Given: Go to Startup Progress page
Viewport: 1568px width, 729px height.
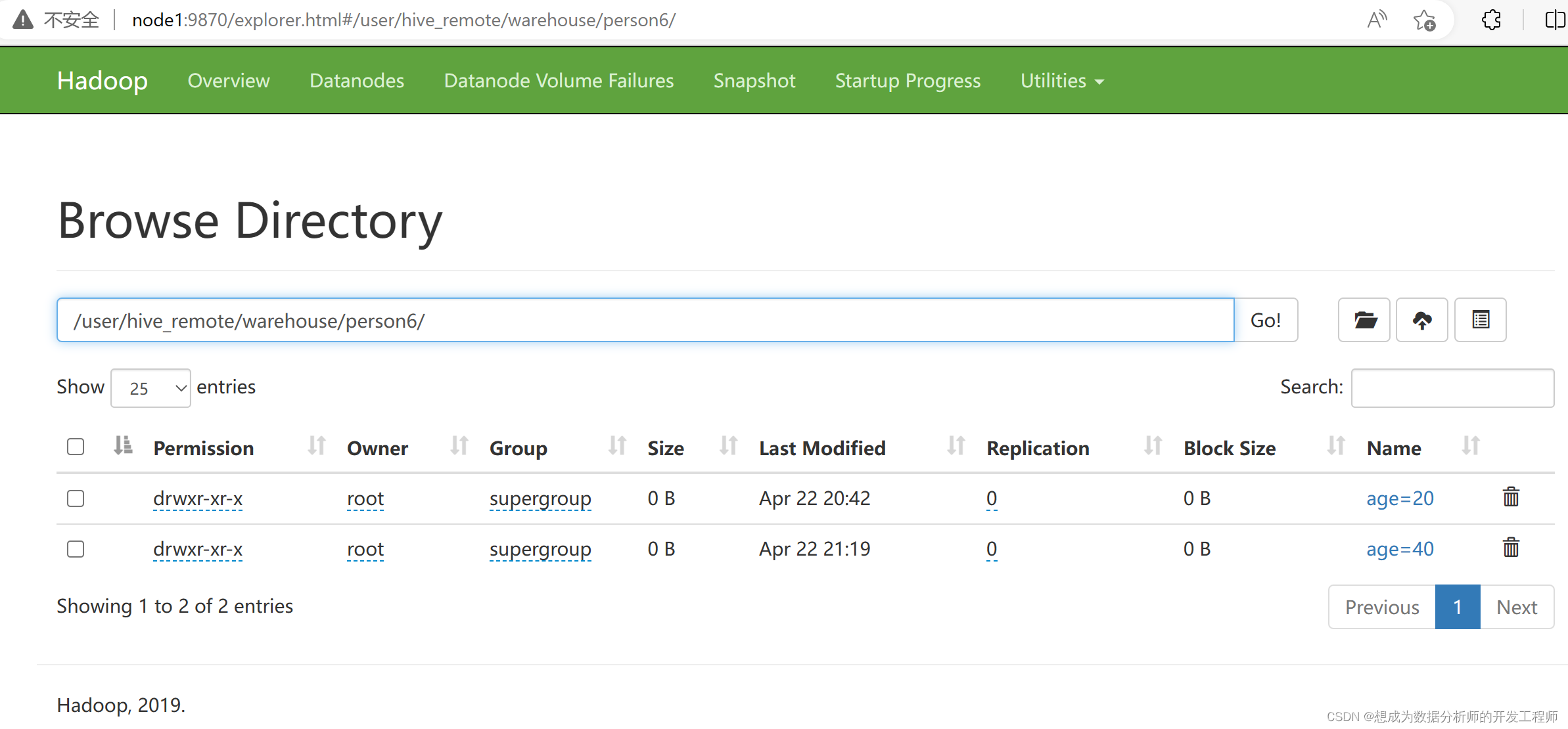Looking at the screenshot, I should pyautogui.click(x=908, y=81).
